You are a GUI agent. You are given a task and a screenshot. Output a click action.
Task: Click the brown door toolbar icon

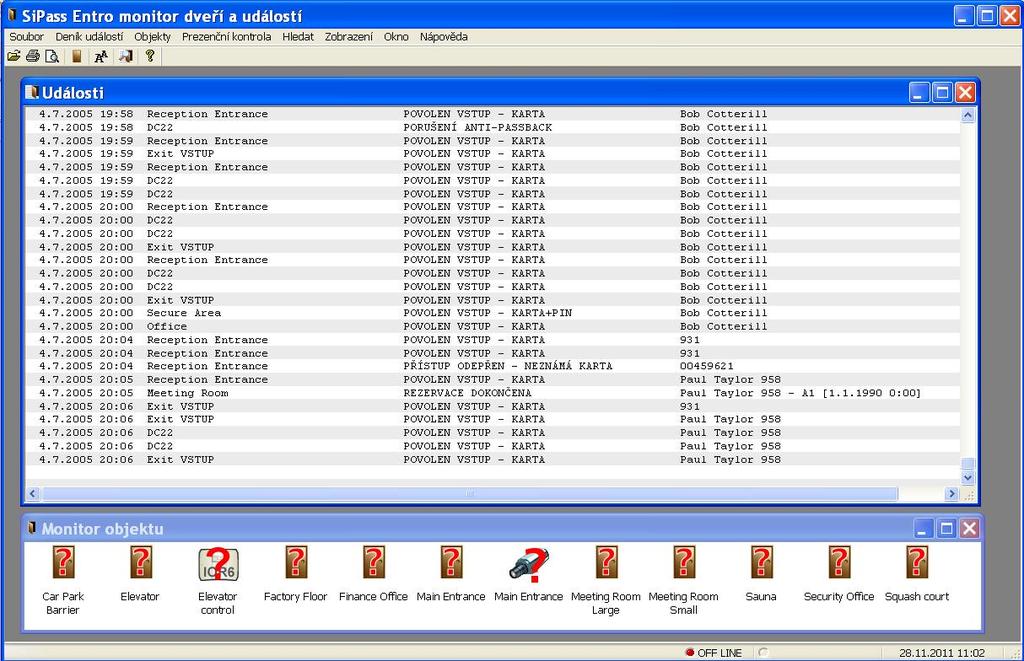pos(76,56)
